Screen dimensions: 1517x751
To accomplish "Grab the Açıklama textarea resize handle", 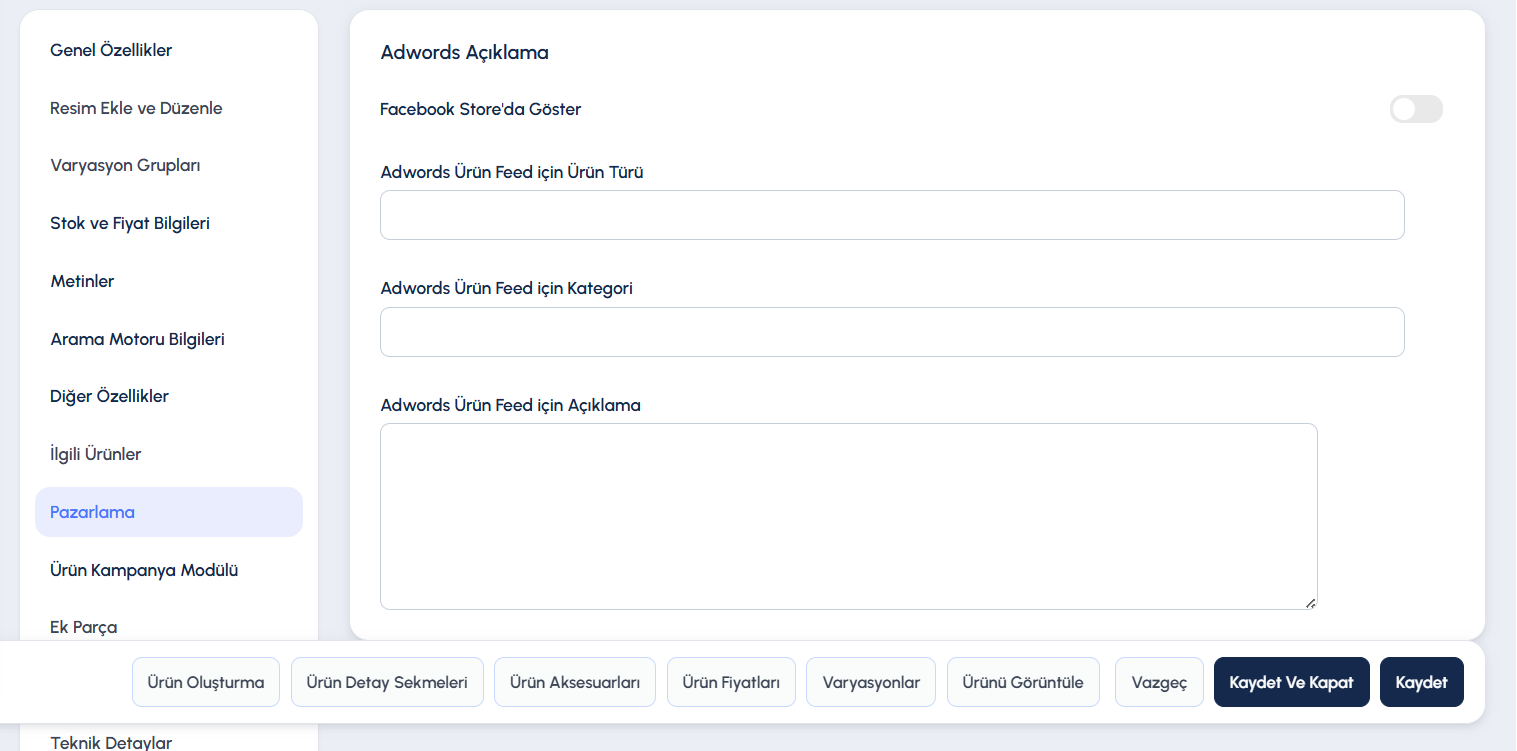I will (x=1310, y=603).
